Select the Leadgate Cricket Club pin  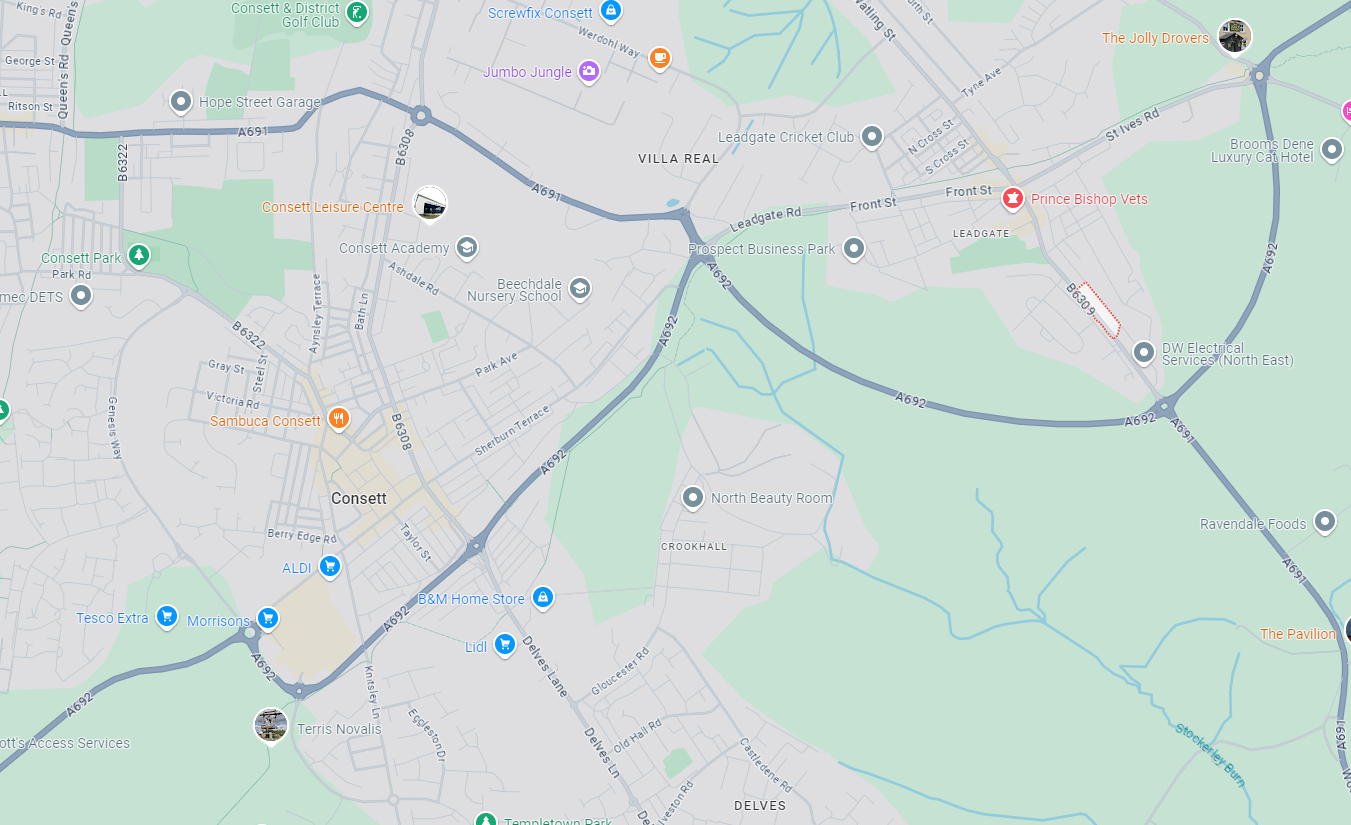872,136
